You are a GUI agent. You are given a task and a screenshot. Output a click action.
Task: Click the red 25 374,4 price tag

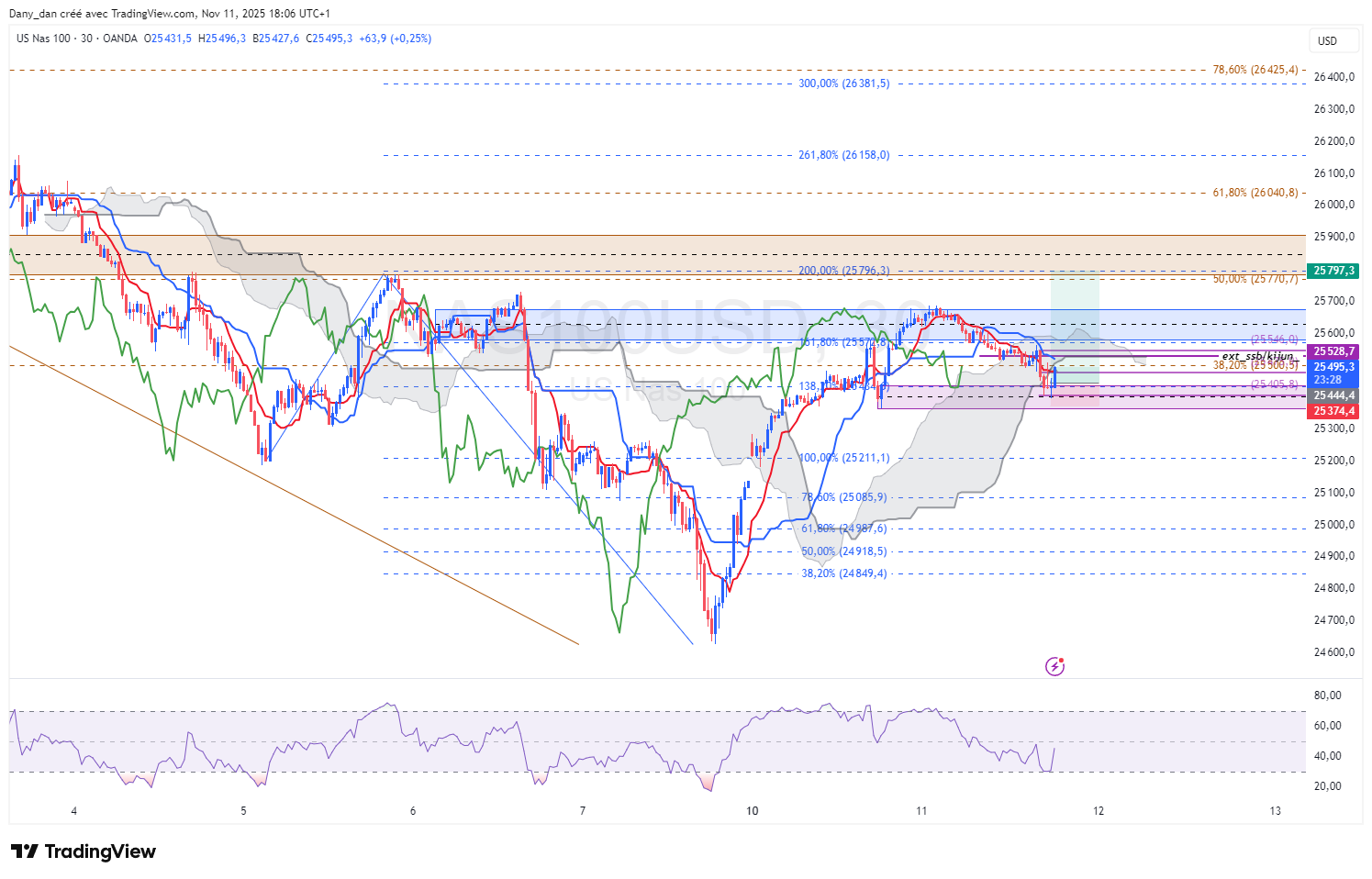coord(1334,411)
